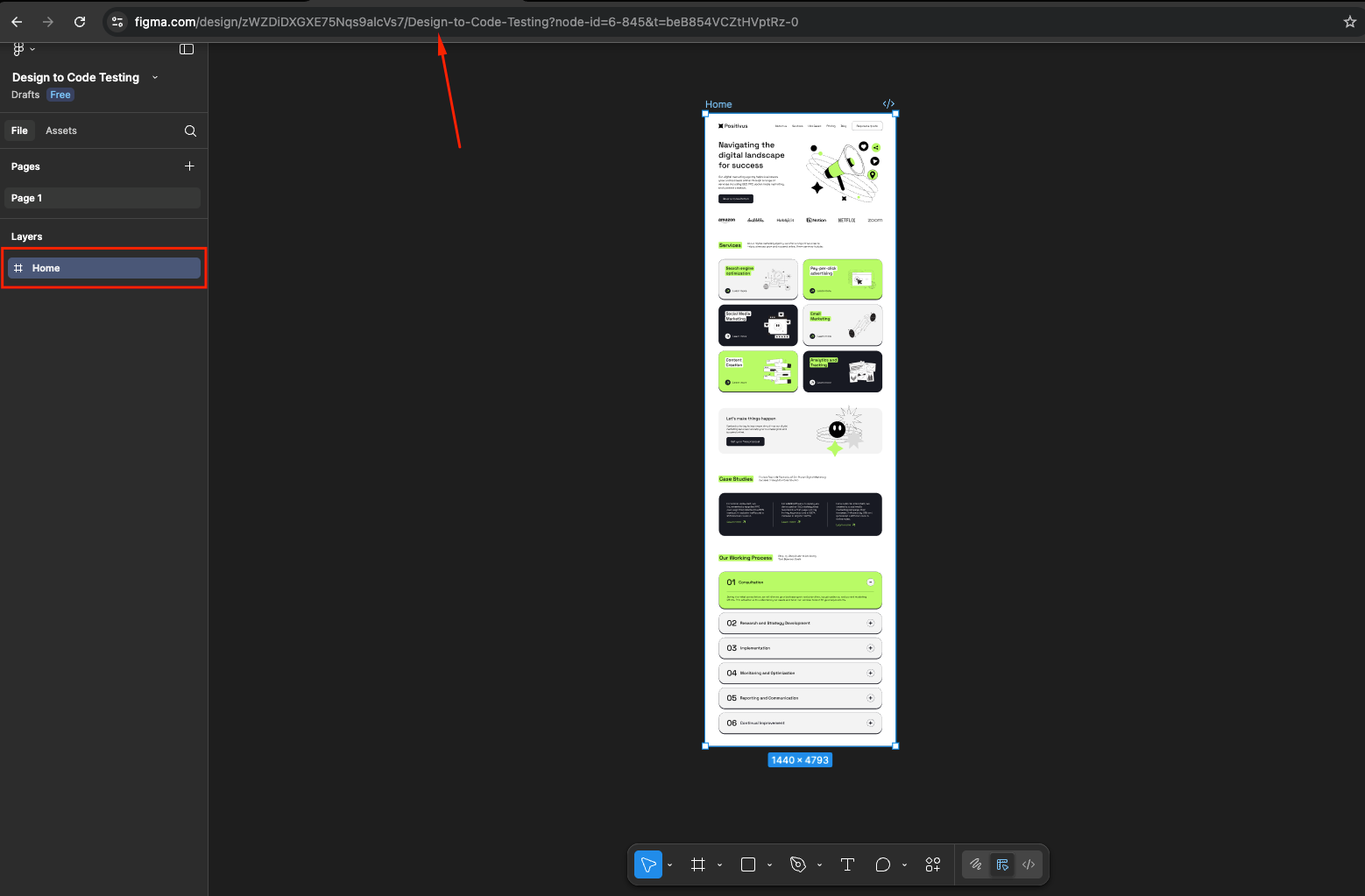Select the Frame tool in the toolbar
Viewport: 1365px width, 896px height.
point(698,864)
